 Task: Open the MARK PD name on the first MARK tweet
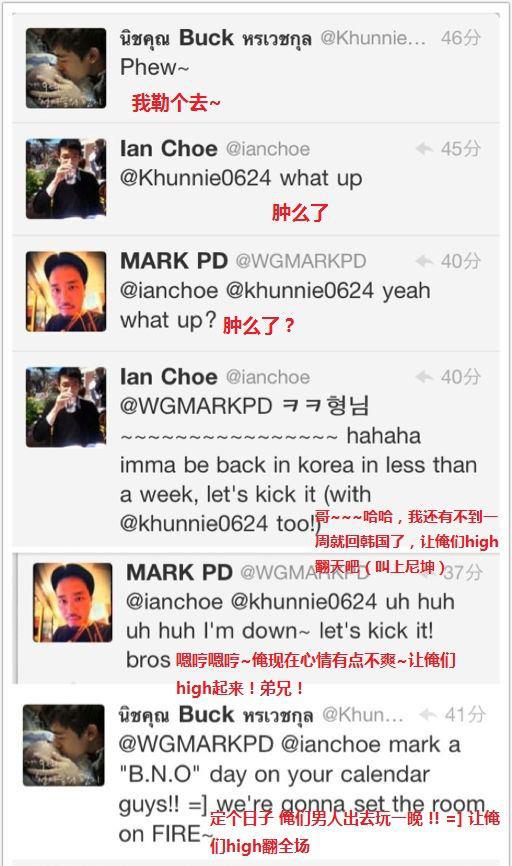click(x=173, y=261)
